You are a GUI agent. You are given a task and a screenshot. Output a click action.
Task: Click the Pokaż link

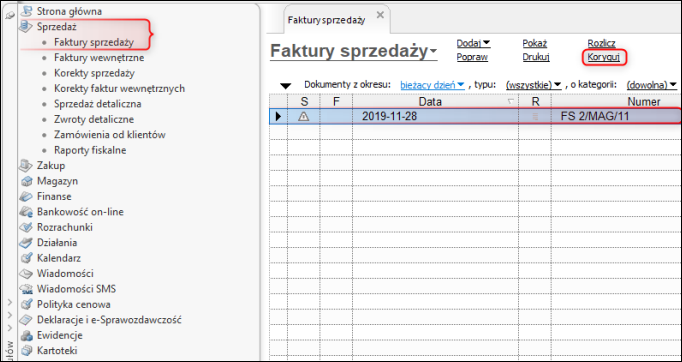535,43
